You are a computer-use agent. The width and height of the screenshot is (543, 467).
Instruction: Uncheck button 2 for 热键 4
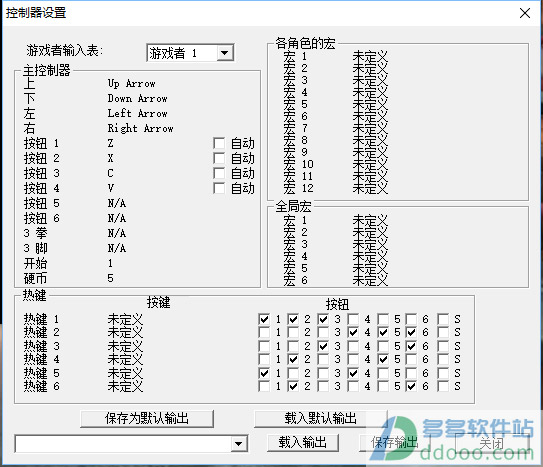tap(293, 359)
